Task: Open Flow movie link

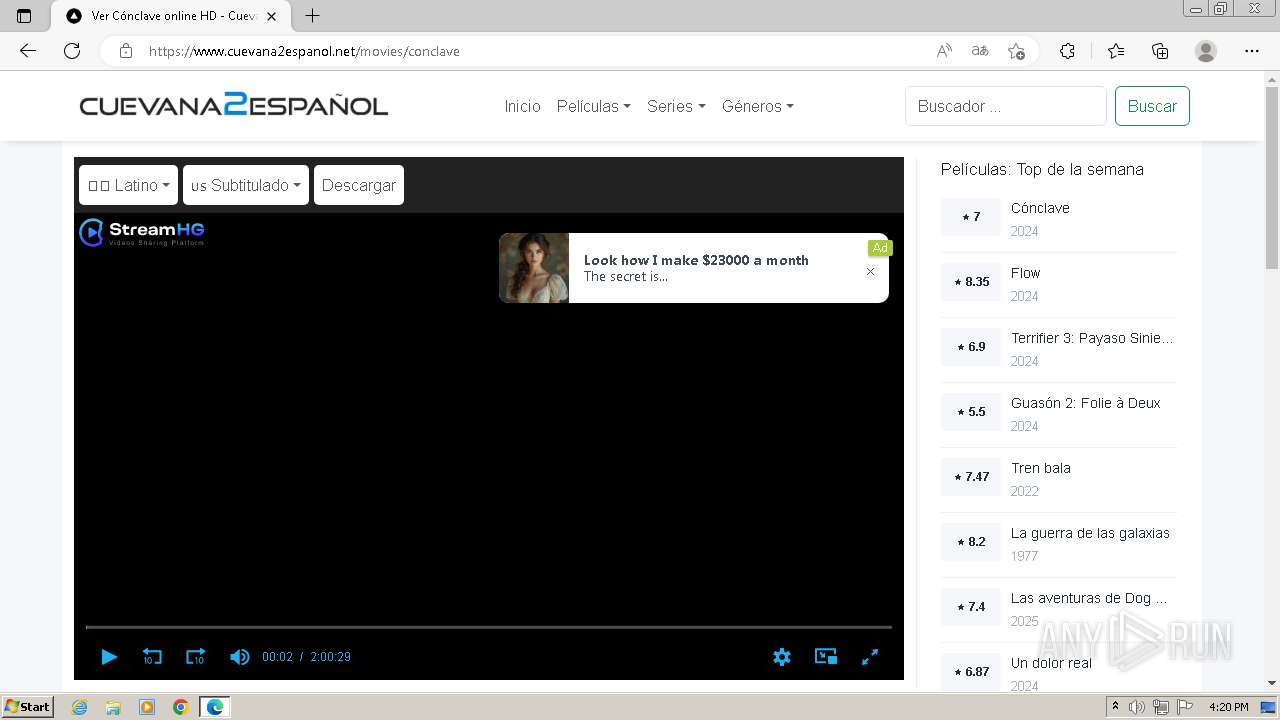Action: [1025, 273]
